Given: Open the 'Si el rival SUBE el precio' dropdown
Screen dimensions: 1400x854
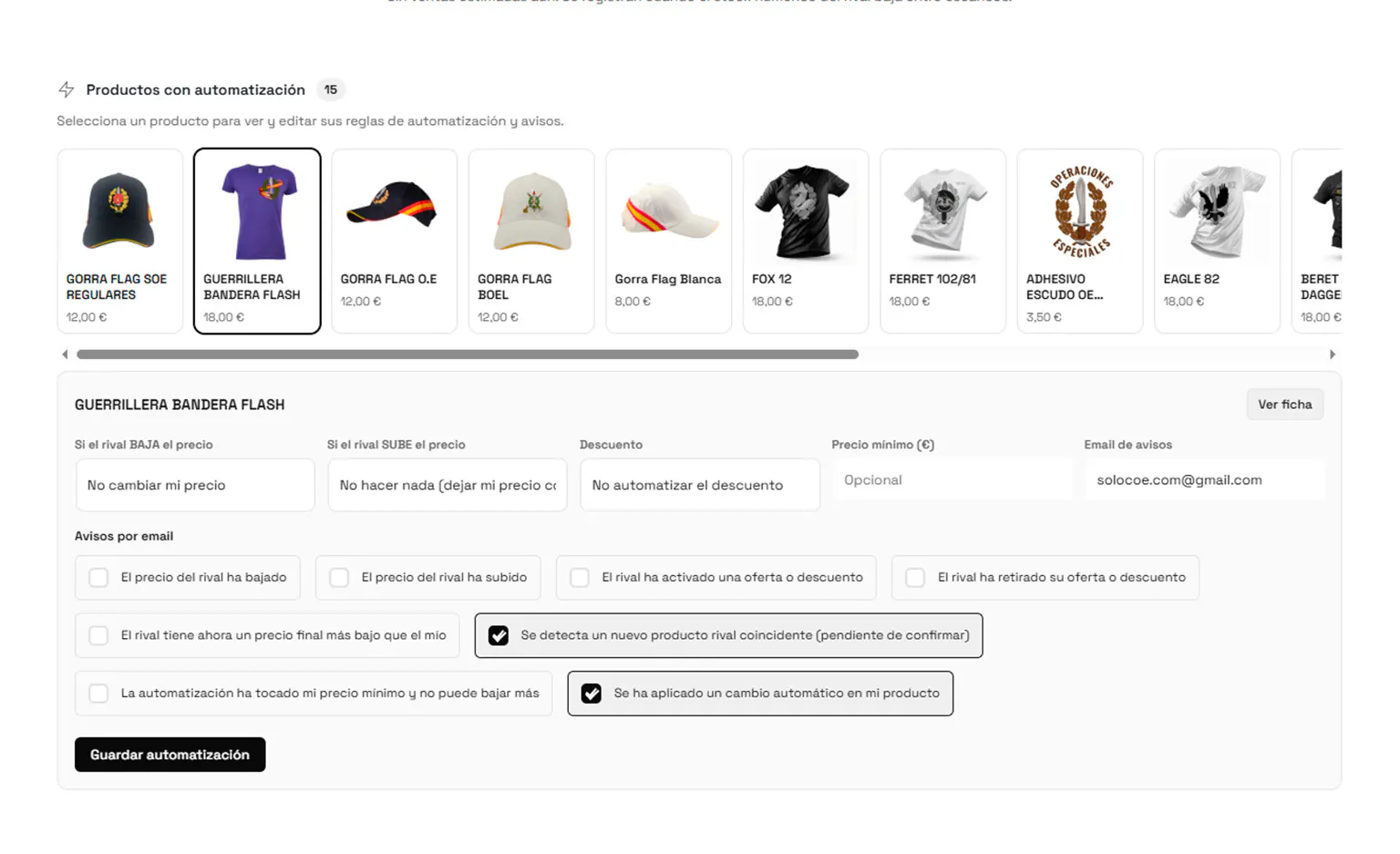Looking at the screenshot, I should (x=448, y=485).
